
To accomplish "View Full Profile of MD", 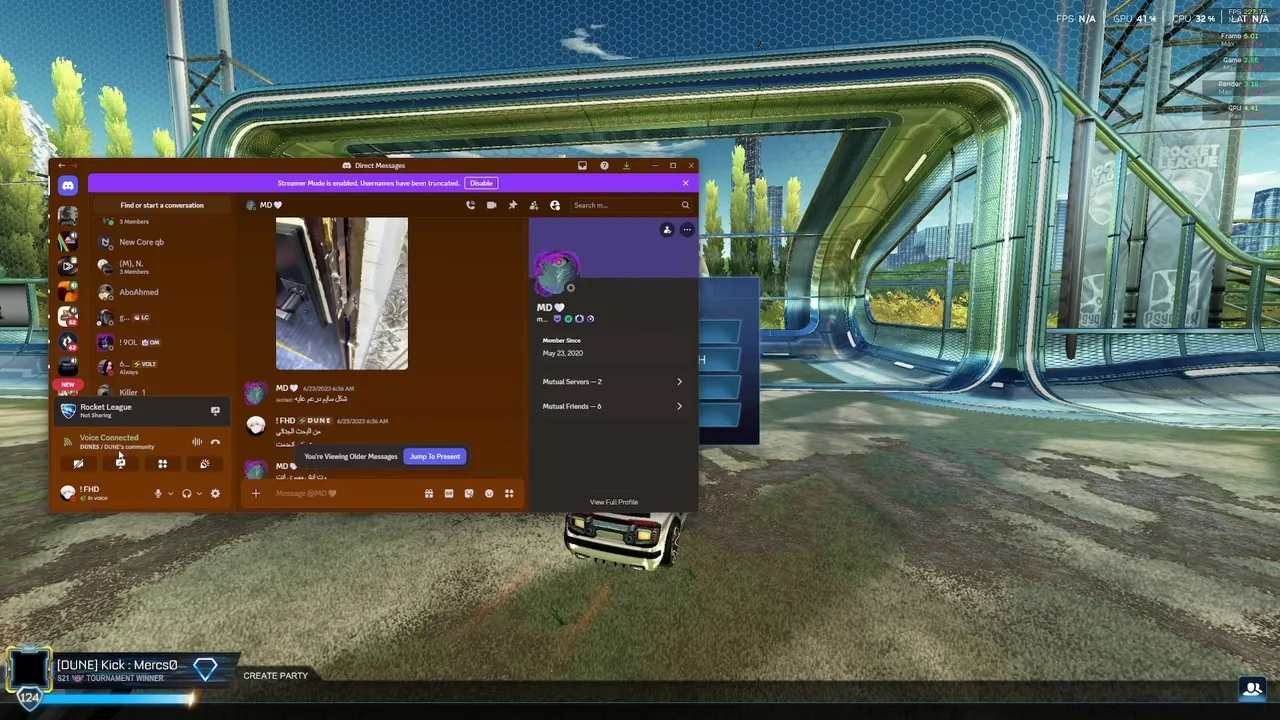I will click(x=613, y=502).
